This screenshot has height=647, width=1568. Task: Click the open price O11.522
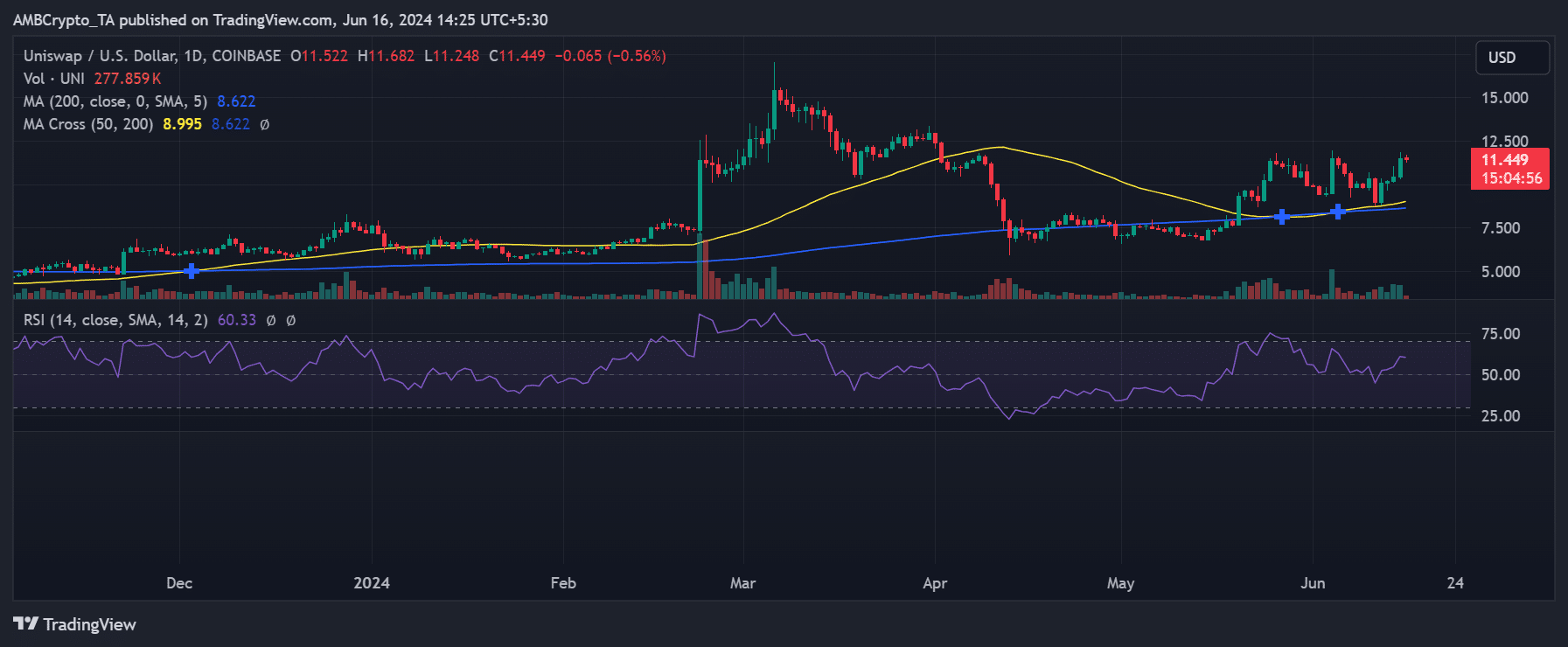(x=319, y=56)
